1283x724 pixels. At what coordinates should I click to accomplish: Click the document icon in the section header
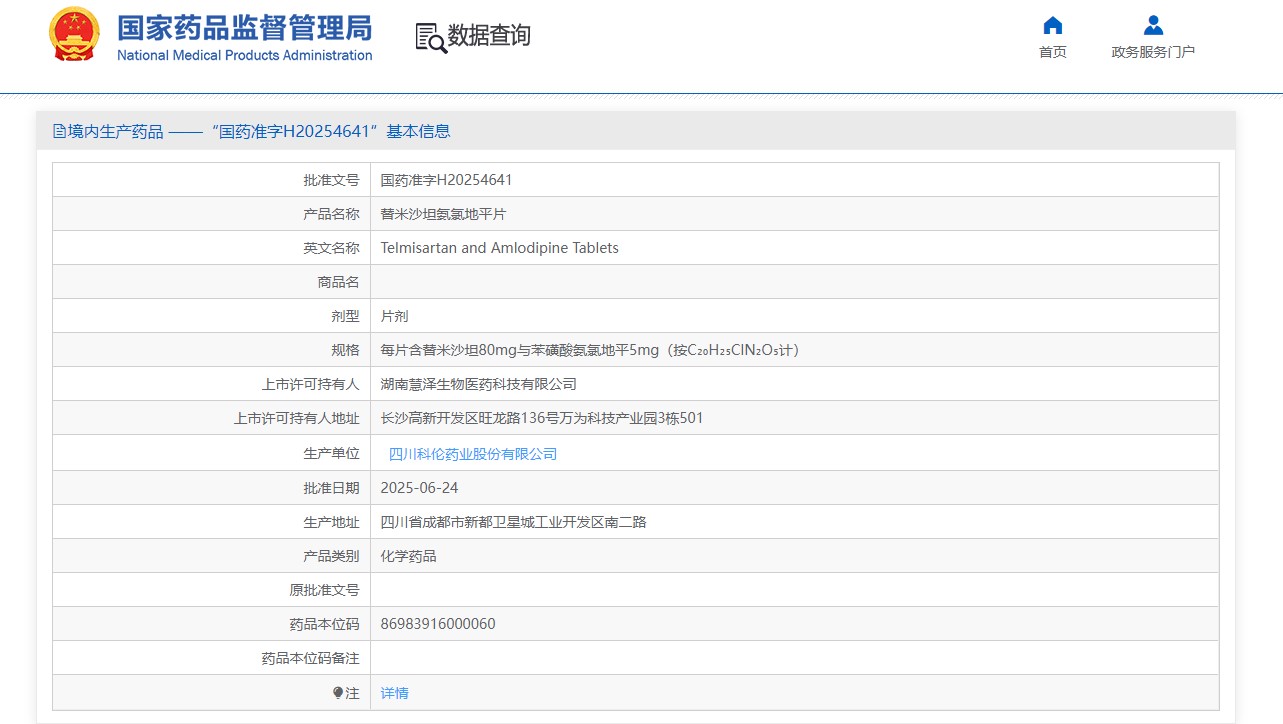tap(59, 131)
